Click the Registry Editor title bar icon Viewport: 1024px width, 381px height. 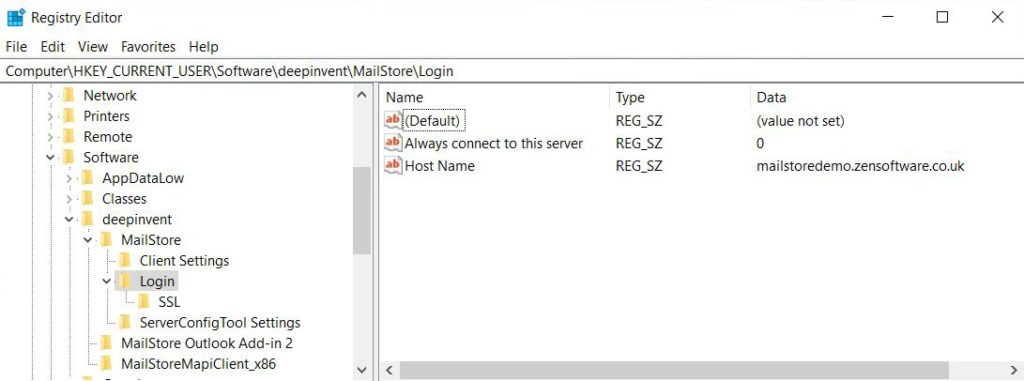[x=16, y=17]
